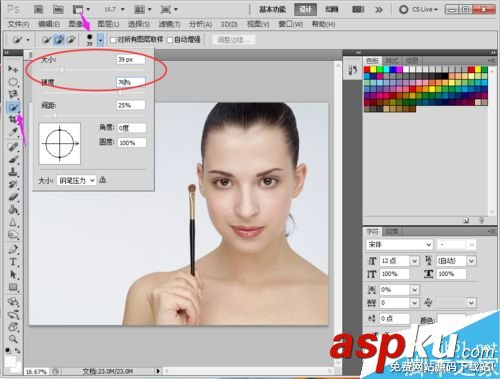This screenshot has width=500, height=379.
Task: Select the Quick Selection tool in toolbox
Action: 13,107
